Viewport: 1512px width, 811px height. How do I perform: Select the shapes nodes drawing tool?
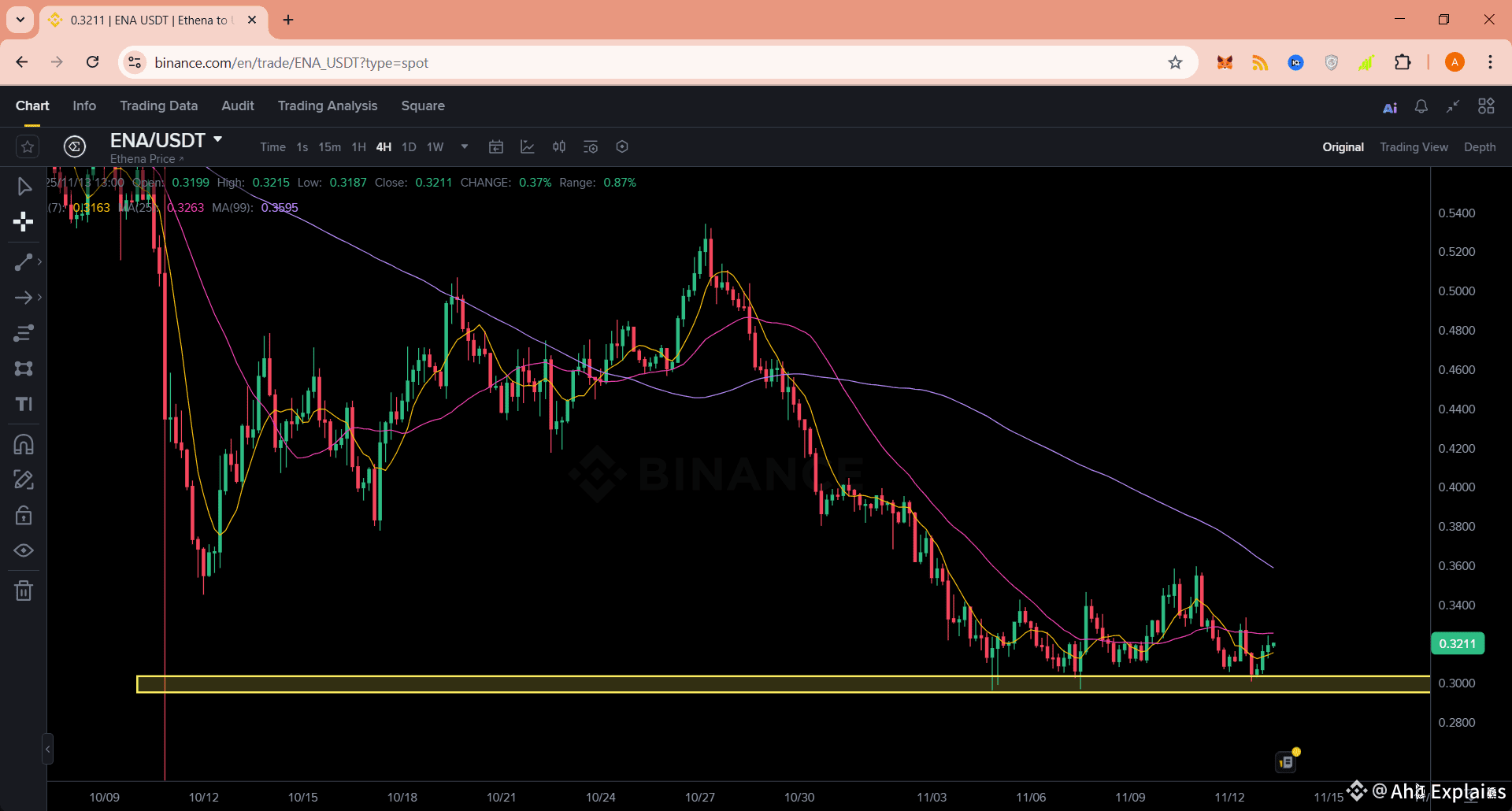pos(24,368)
